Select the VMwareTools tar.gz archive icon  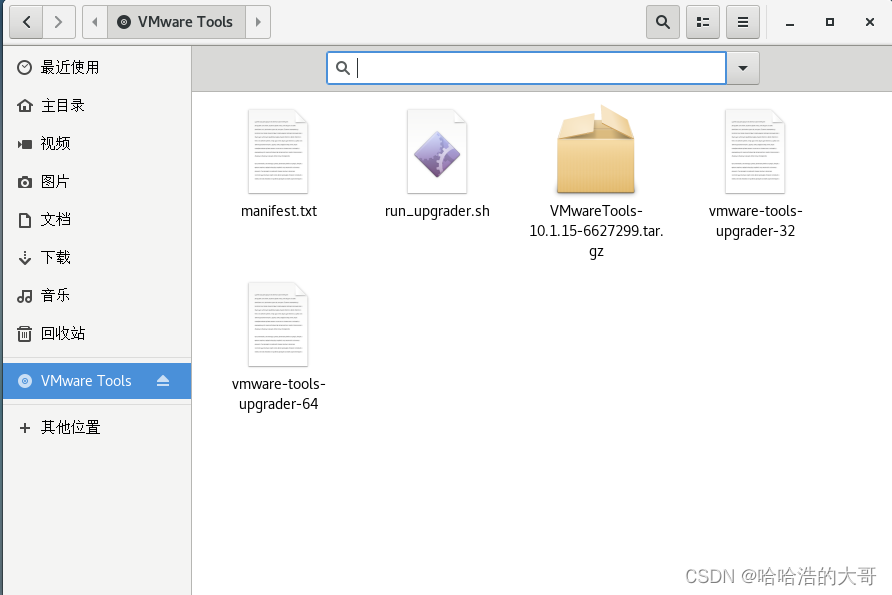[596, 150]
